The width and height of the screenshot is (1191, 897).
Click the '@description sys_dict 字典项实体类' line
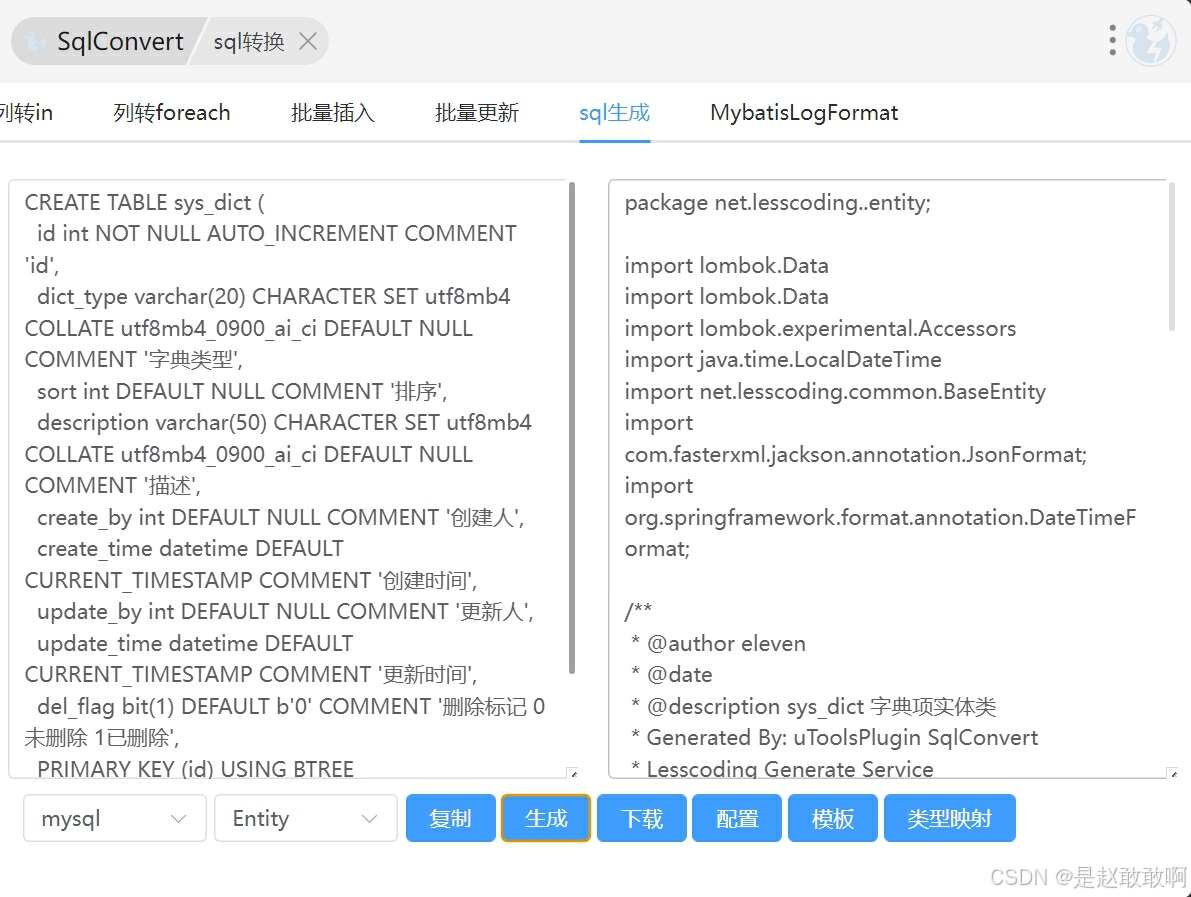click(813, 706)
